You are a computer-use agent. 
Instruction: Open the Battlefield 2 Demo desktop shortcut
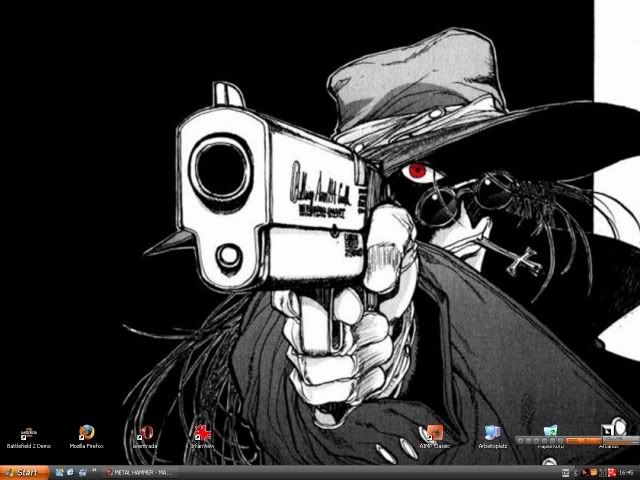[29, 438]
